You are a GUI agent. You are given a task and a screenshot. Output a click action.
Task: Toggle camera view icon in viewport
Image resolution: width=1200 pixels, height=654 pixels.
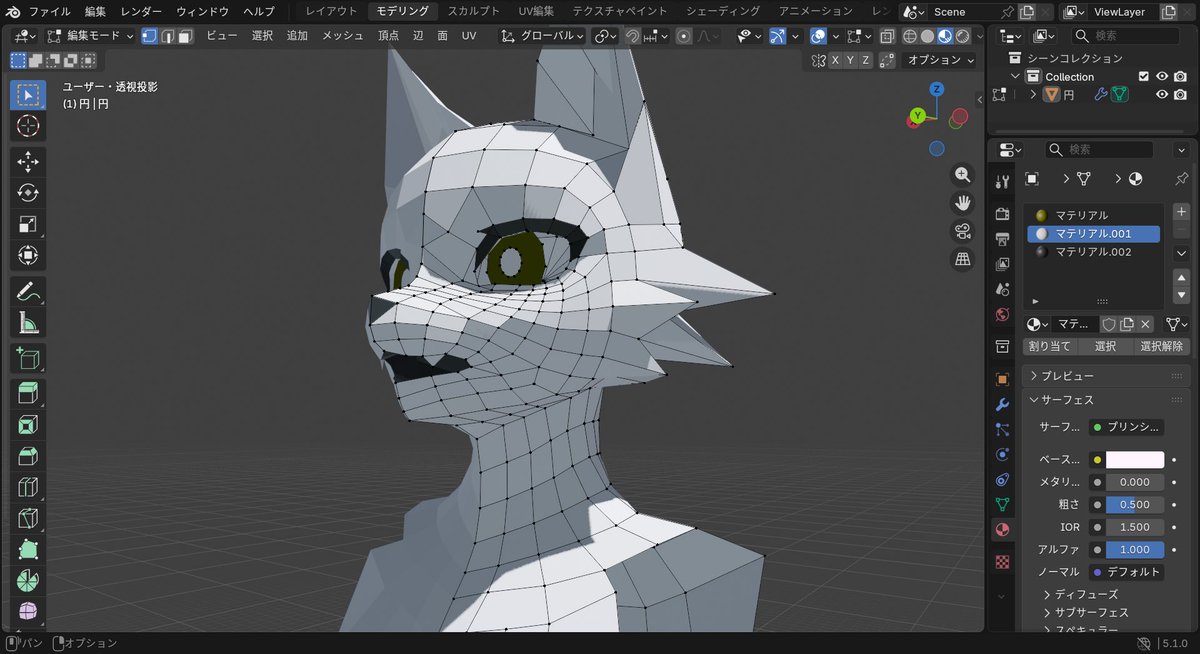click(963, 231)
